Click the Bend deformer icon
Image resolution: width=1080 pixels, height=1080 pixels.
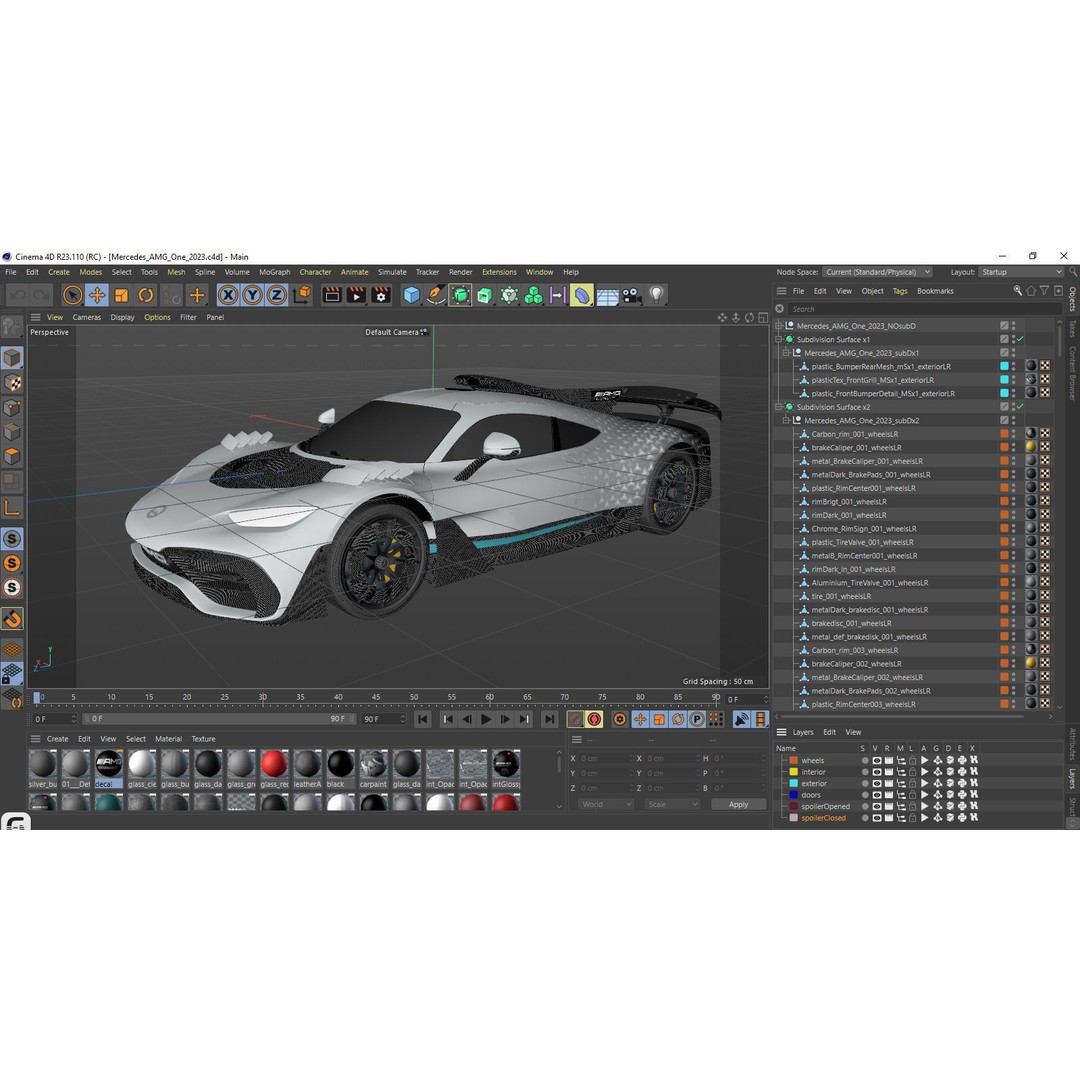pyautogui.click(x=582, y=295)
